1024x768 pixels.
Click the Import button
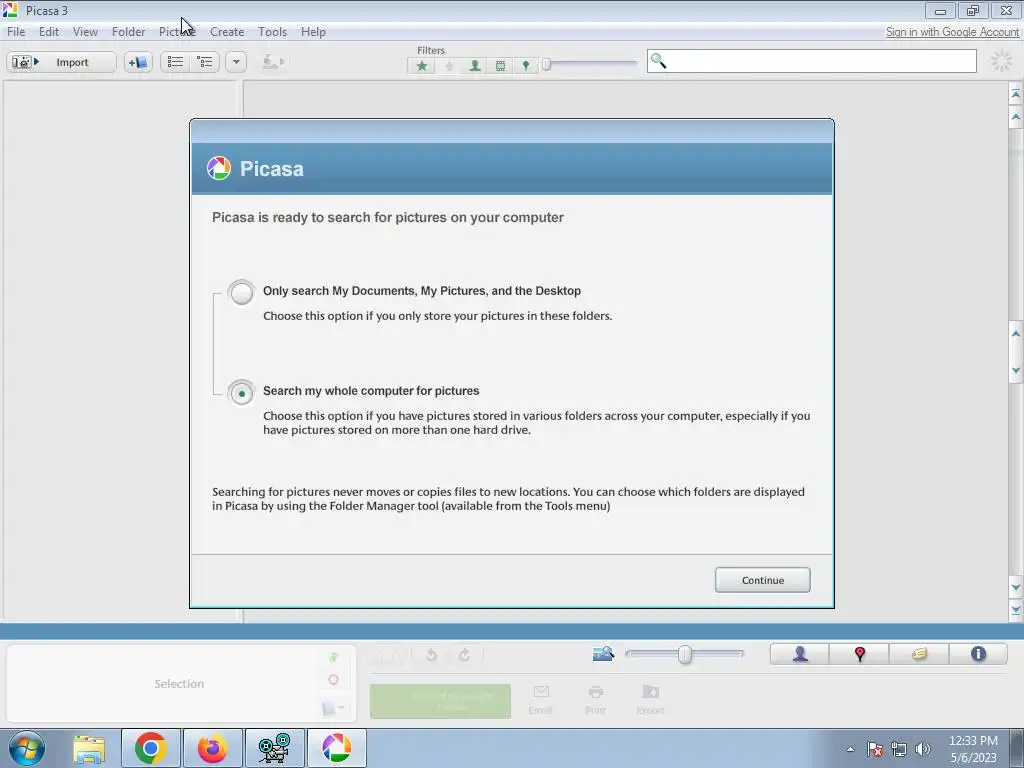click(61, 62)
